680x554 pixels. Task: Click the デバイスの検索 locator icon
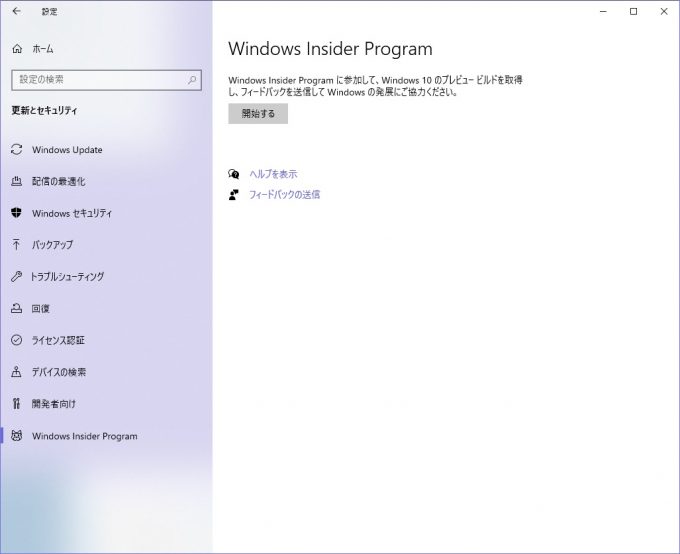pyautogui.click(x=16, y=372)
